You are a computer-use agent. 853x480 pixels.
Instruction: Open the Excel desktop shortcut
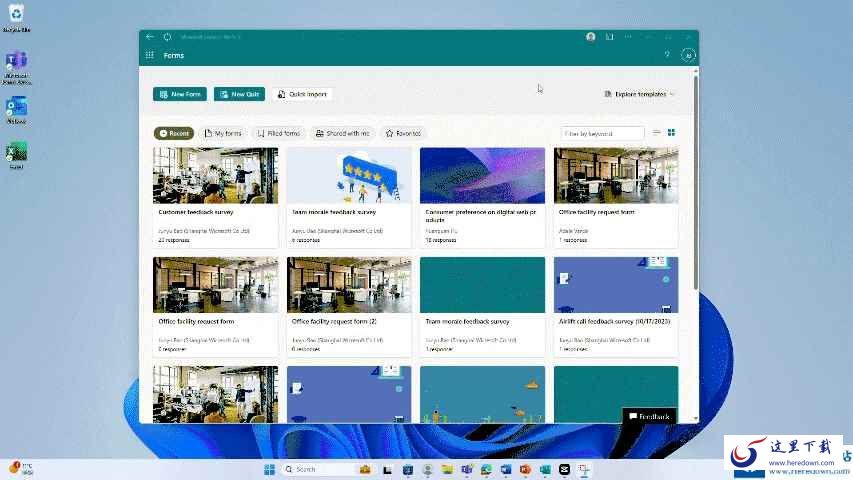coord(16,155)
